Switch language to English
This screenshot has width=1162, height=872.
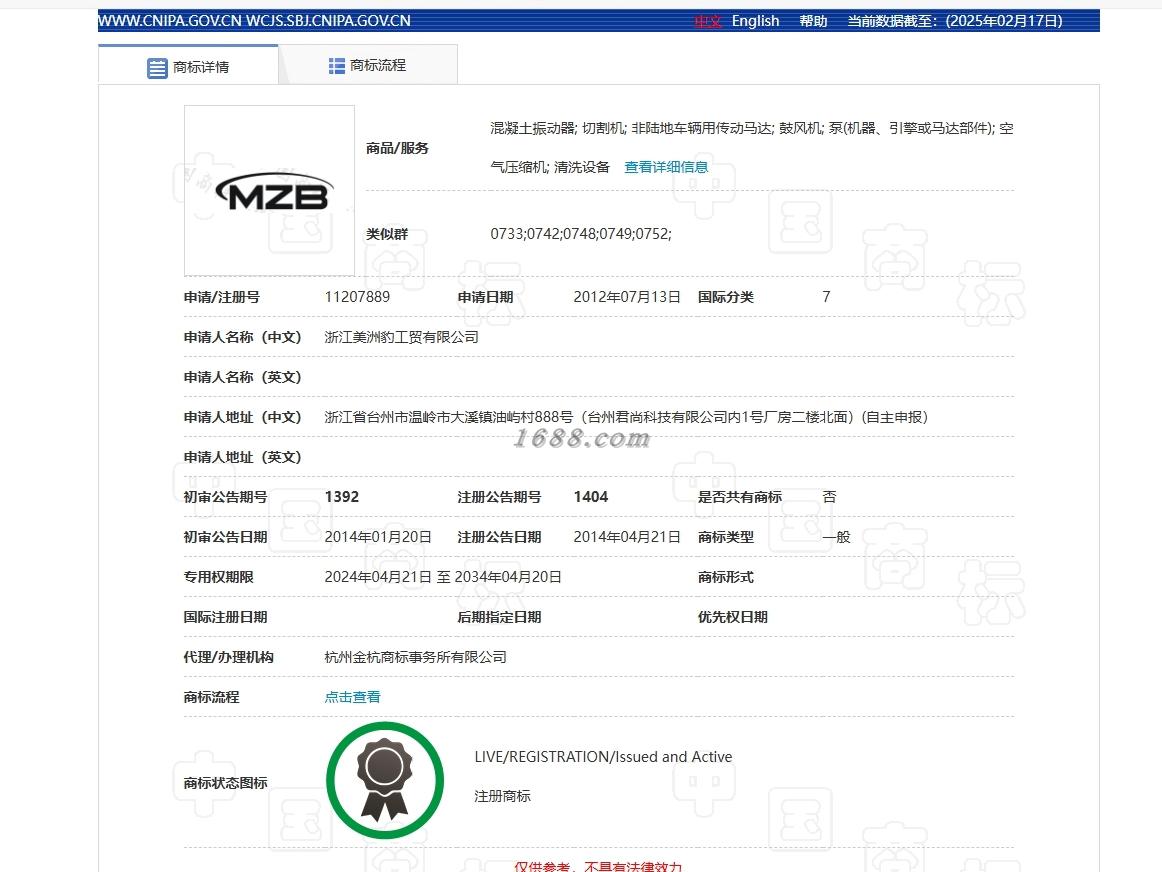pyautogui.click(x=755, y=21)
